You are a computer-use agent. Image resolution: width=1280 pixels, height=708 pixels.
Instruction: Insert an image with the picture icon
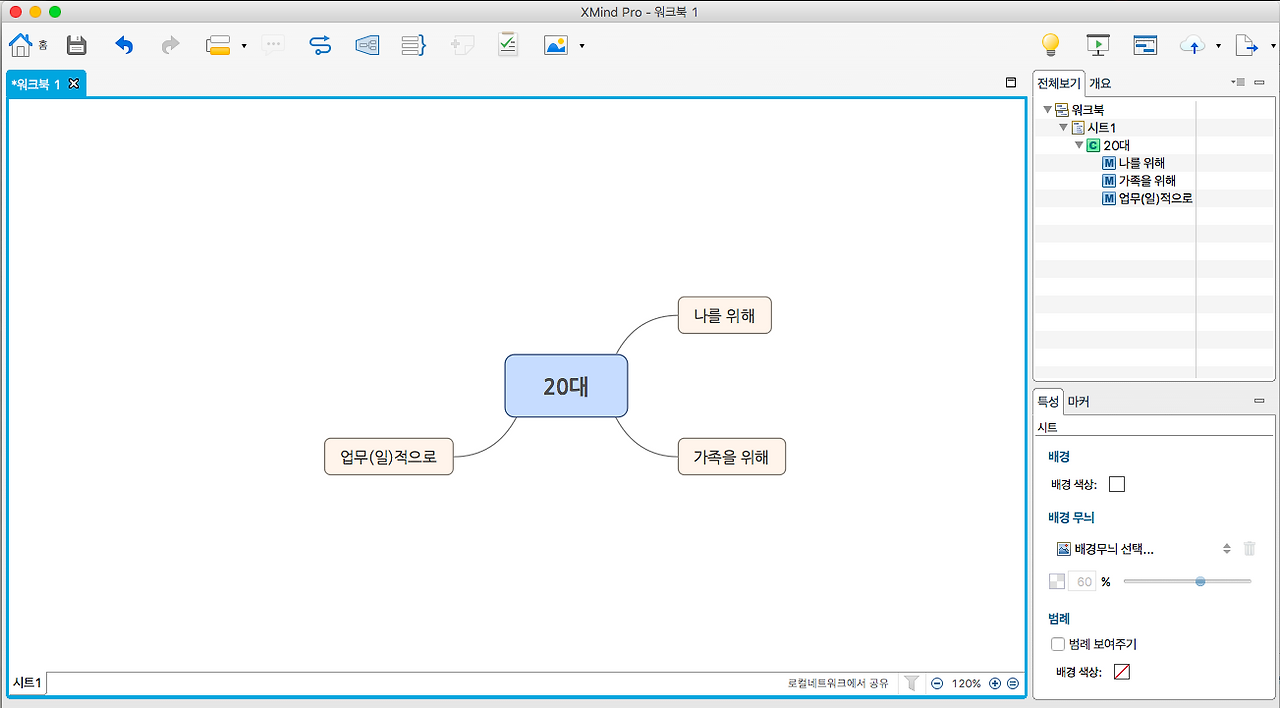tap(556, 45)
